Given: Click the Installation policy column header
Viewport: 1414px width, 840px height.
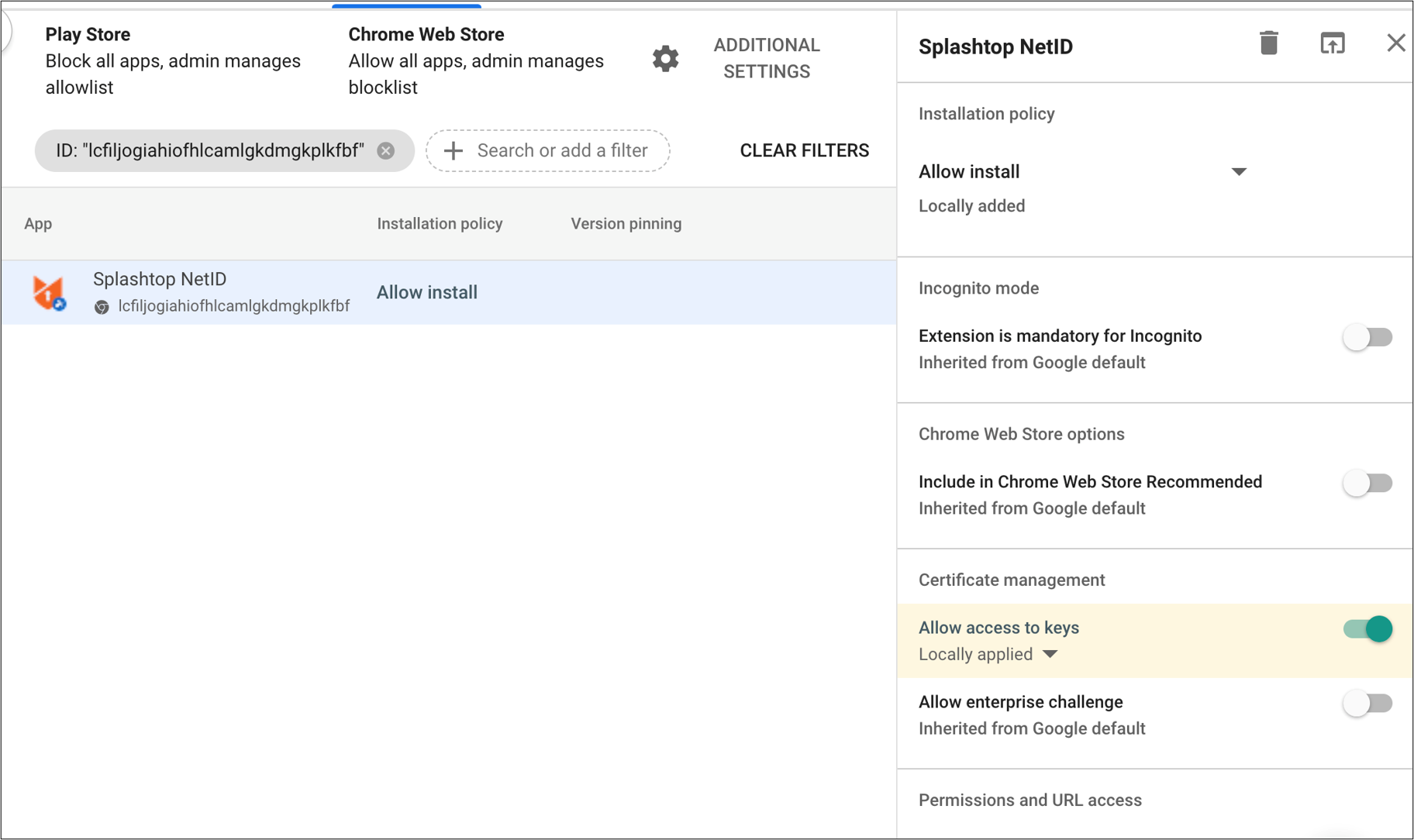Looking at the screenshot, I should (440, 224).
